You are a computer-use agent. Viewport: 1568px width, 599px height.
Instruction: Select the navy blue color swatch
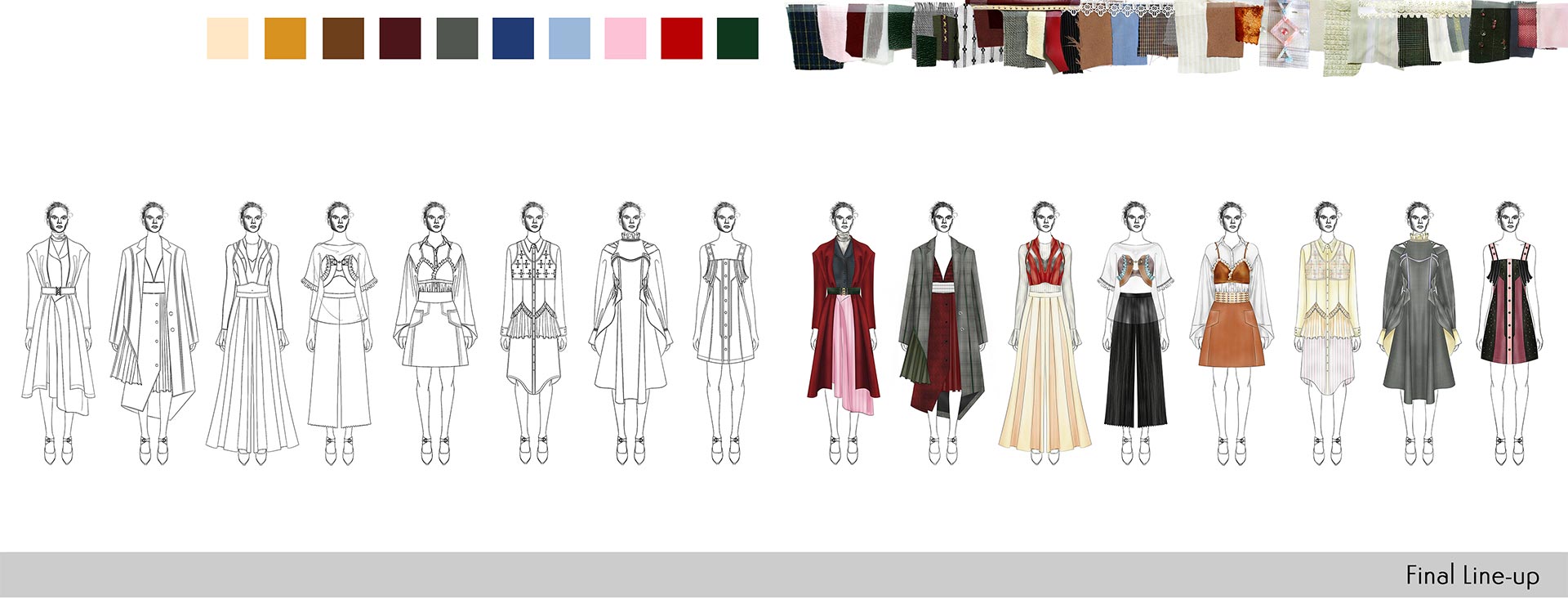(513, 38)
